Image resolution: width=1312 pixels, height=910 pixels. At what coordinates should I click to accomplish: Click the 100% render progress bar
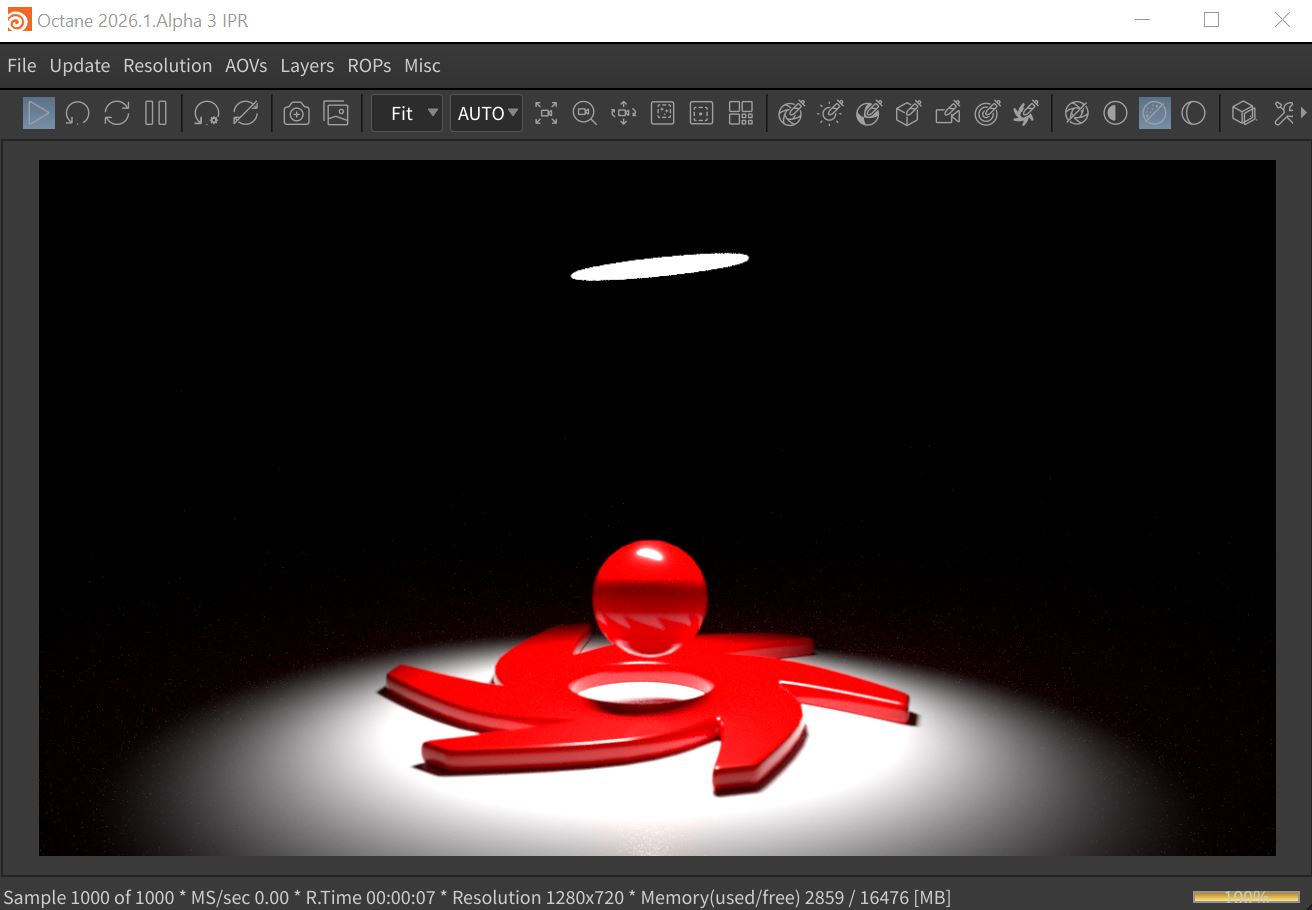click(1247, 896)
